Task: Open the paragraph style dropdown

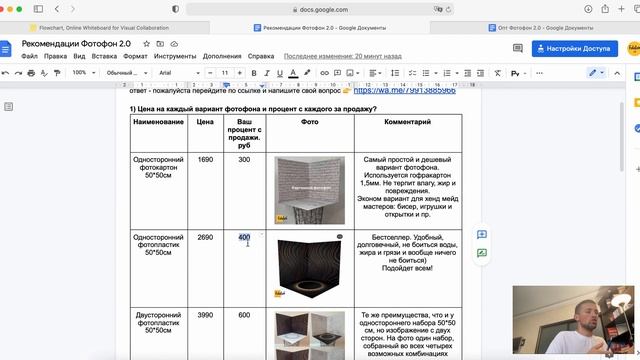Action: click(127, 73)
